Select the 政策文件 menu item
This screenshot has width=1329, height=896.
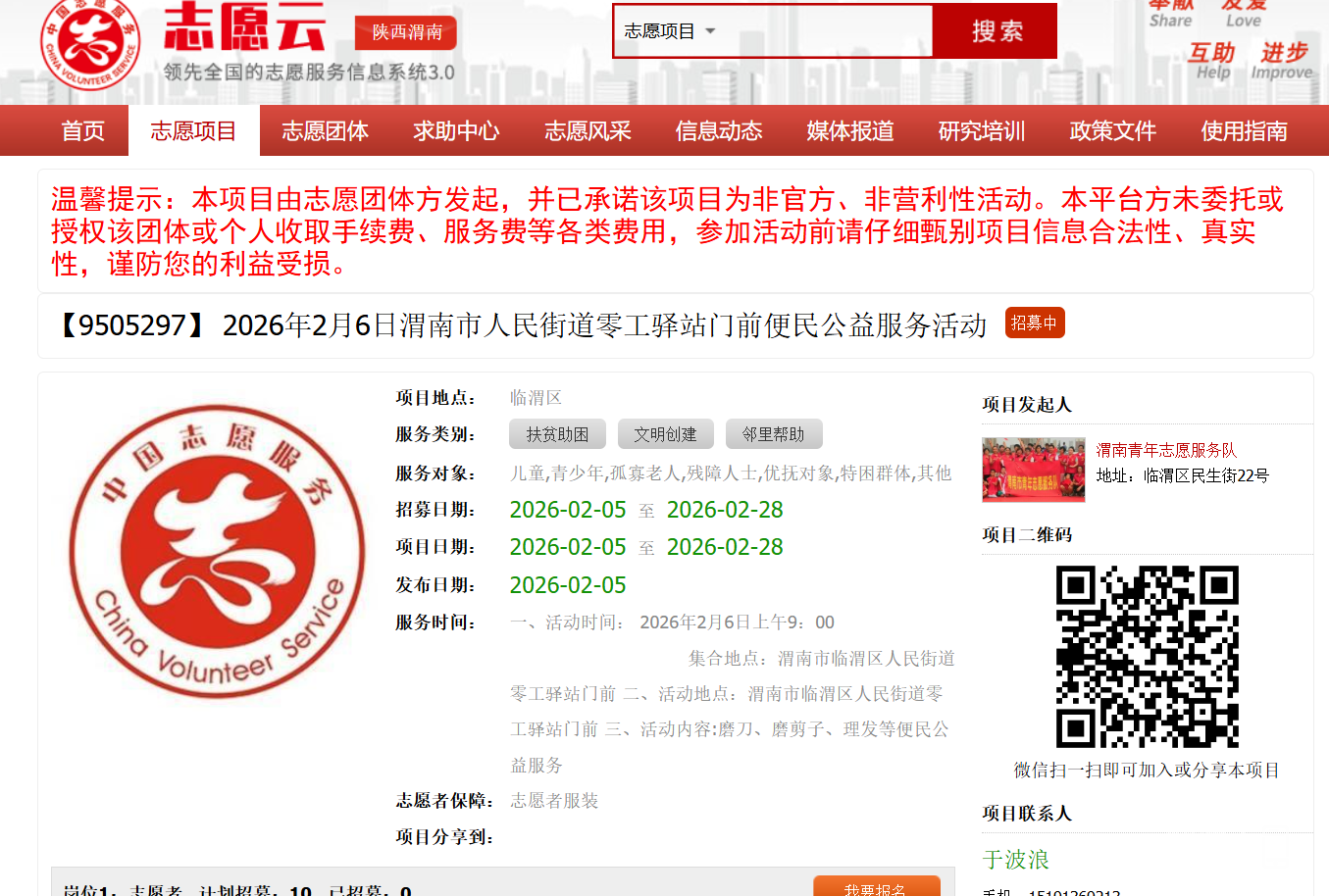click(1112, 130)
